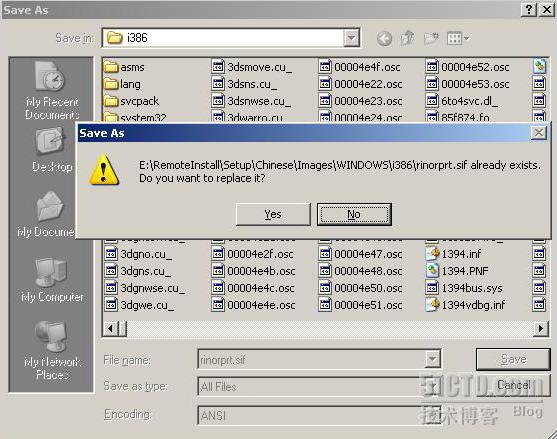Screen dimensions: 557x439
Task: Select the svcpack folder
Action: coord(131,101)
